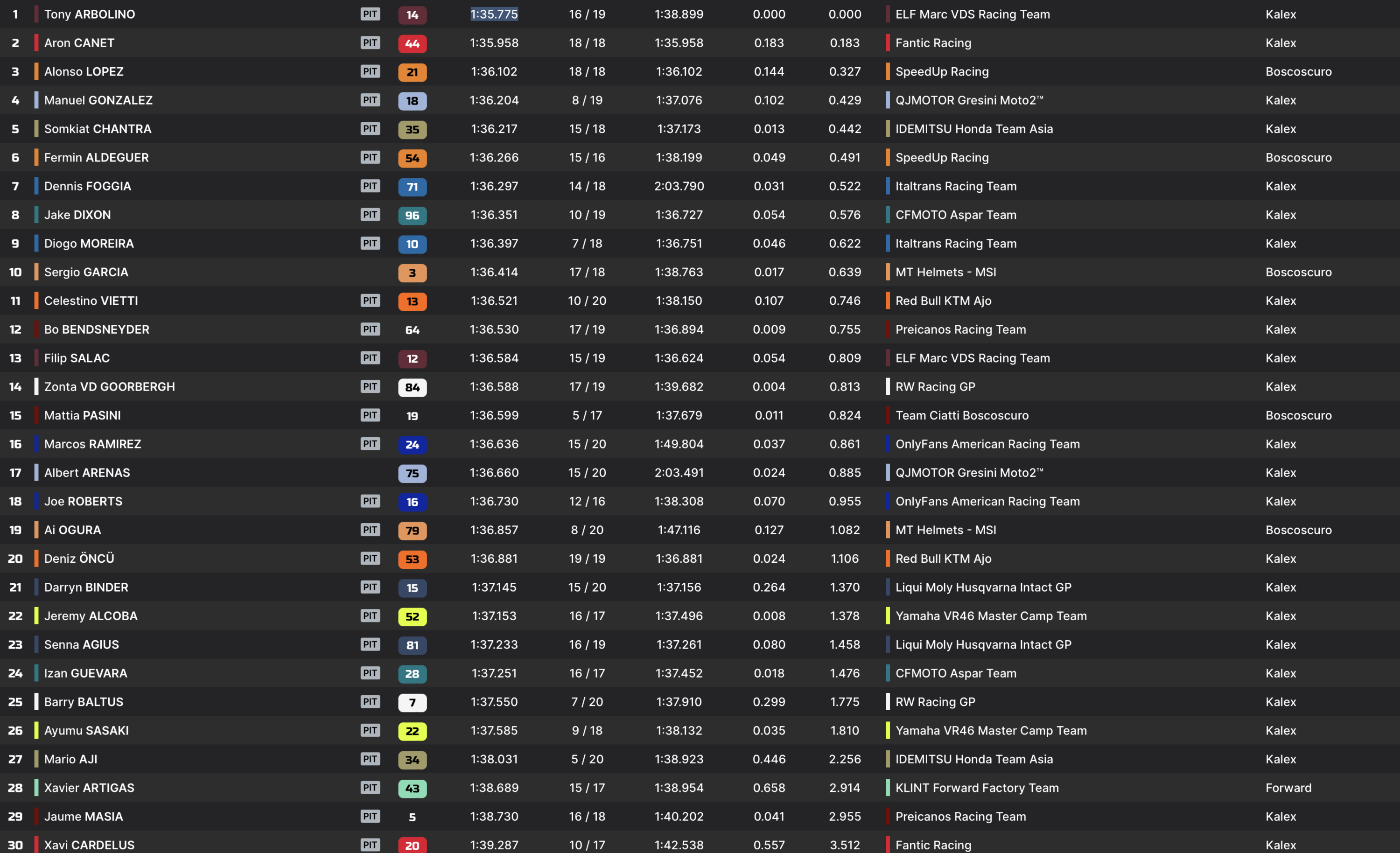Click the Forward constructor label
The width and height of the screenshot is (1400, 853).
pos(1288,788)
